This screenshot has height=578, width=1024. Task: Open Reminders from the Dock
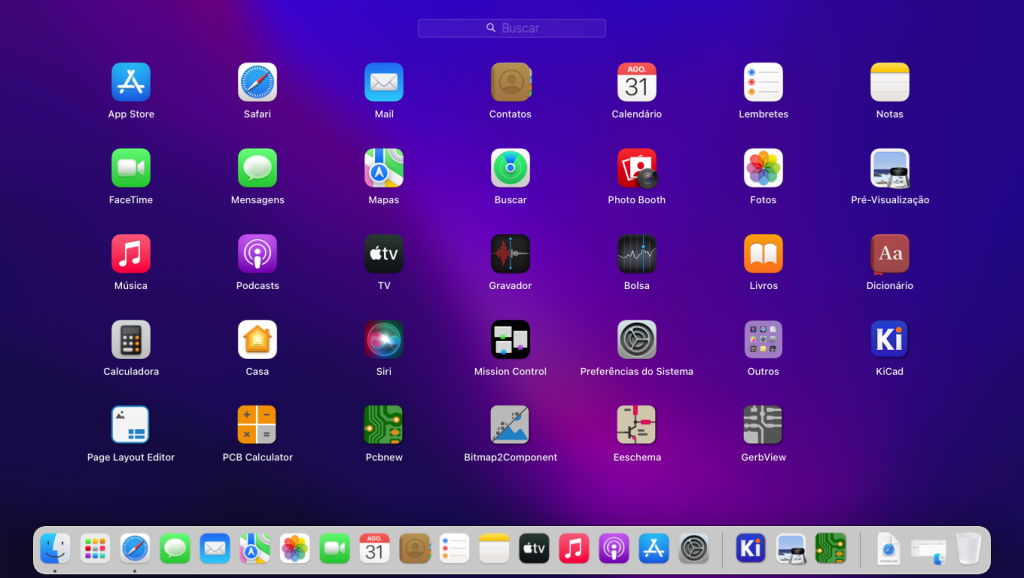click(x=455, y=549)
